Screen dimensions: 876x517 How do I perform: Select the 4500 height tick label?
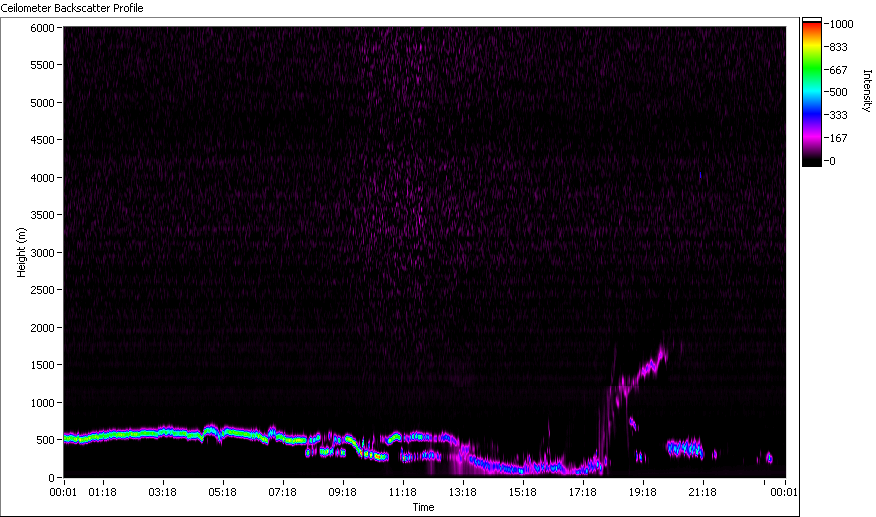(42, 140)
